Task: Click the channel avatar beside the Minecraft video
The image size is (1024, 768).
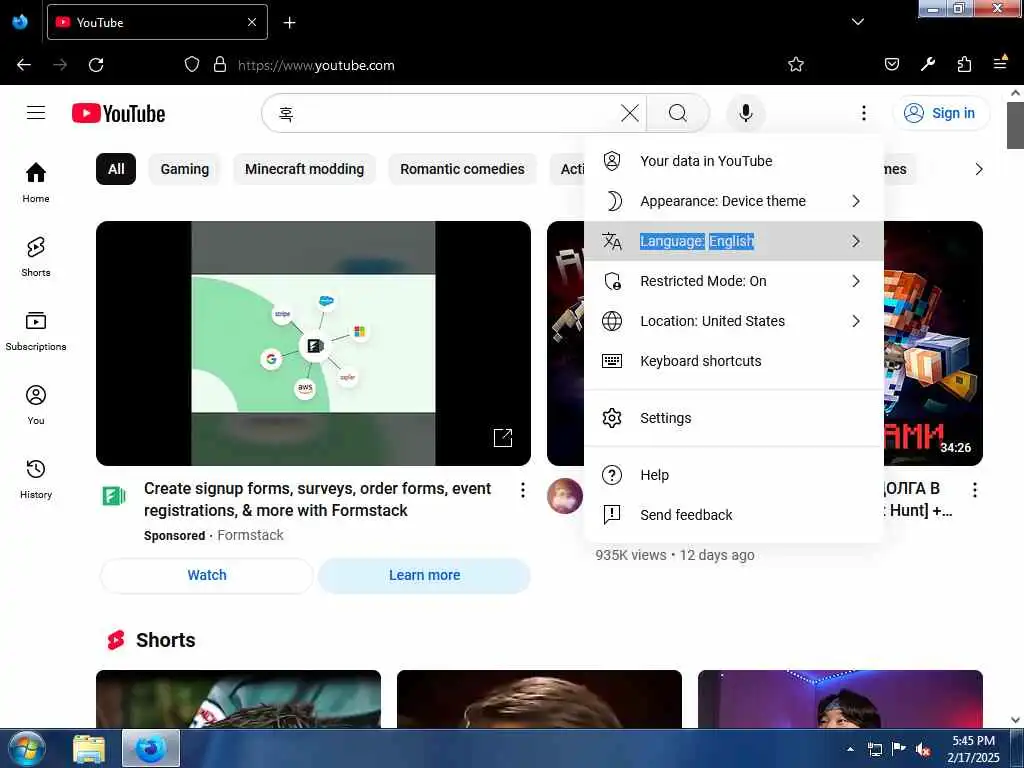Action: (565, 496)
